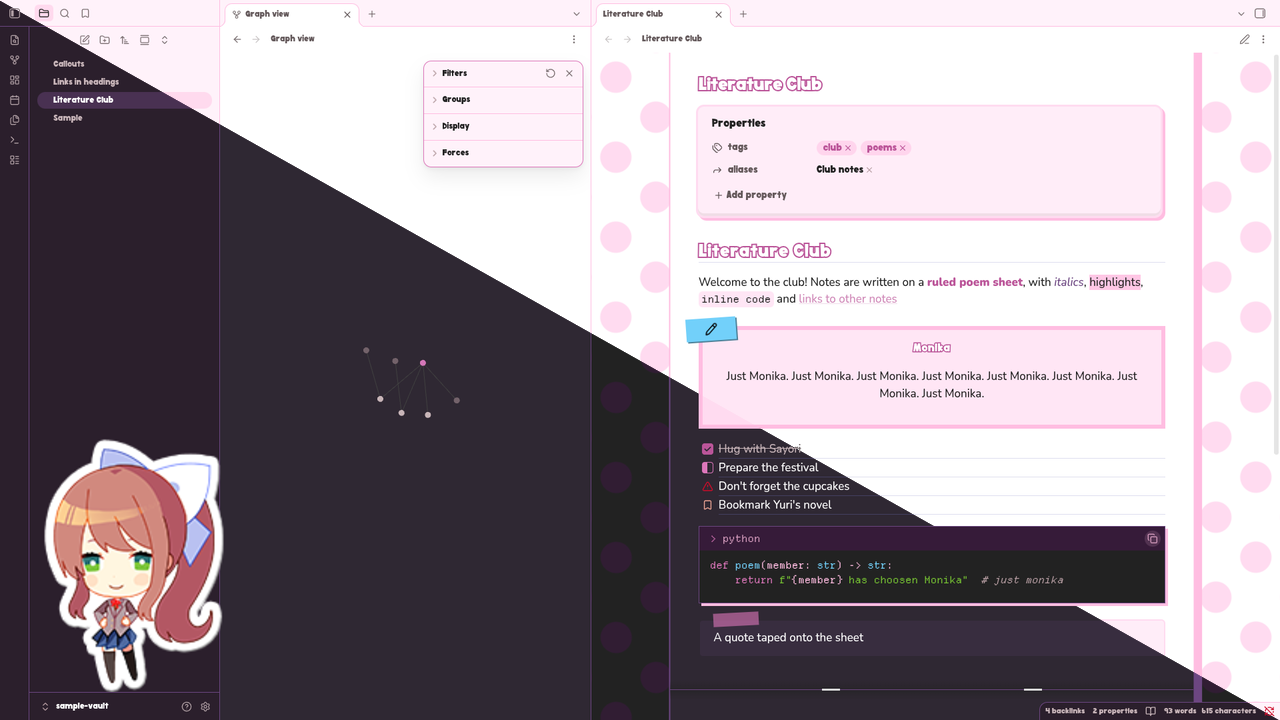This screenshot has height=720, width=1280.
Task: Open the help icon
Action: (186, 706)
